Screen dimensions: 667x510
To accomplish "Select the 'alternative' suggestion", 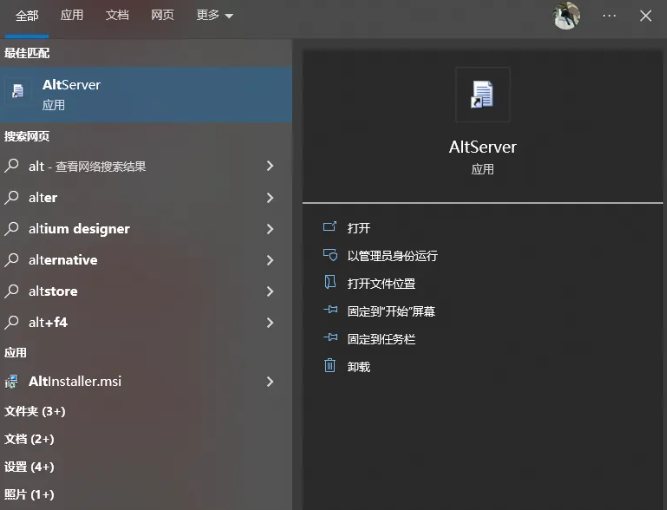I will pos(146,260).
